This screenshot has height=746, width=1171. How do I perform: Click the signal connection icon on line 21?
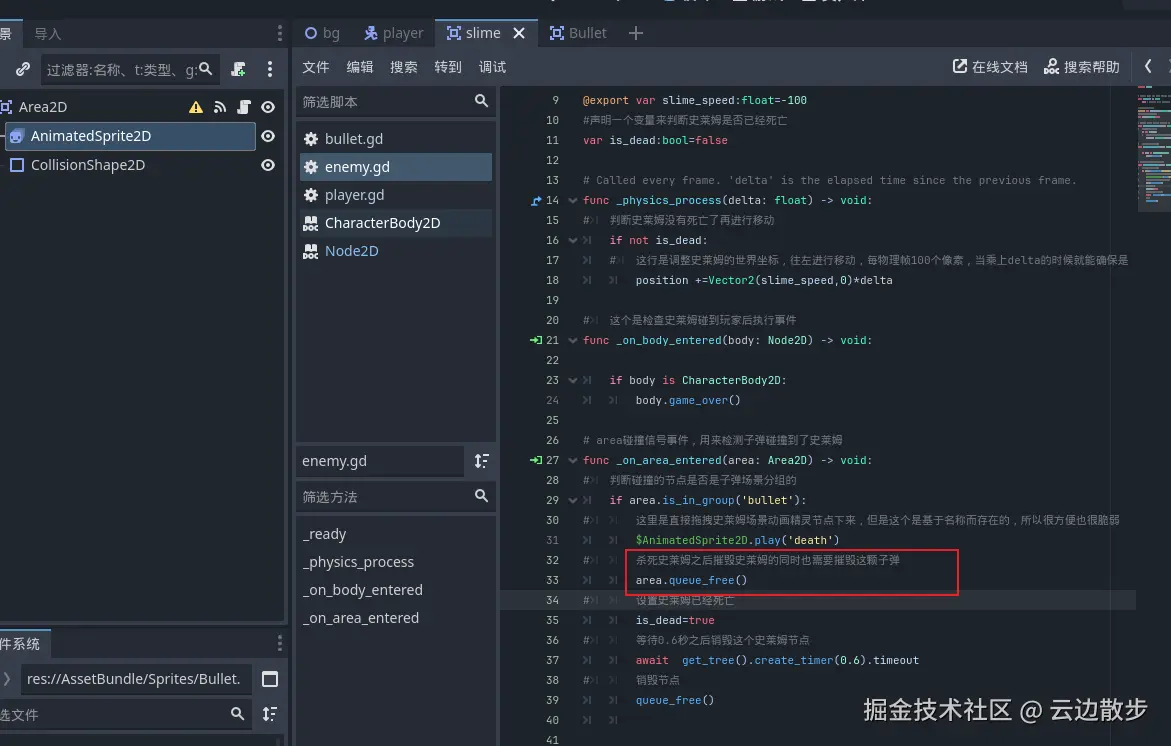(x=535, y=341)
